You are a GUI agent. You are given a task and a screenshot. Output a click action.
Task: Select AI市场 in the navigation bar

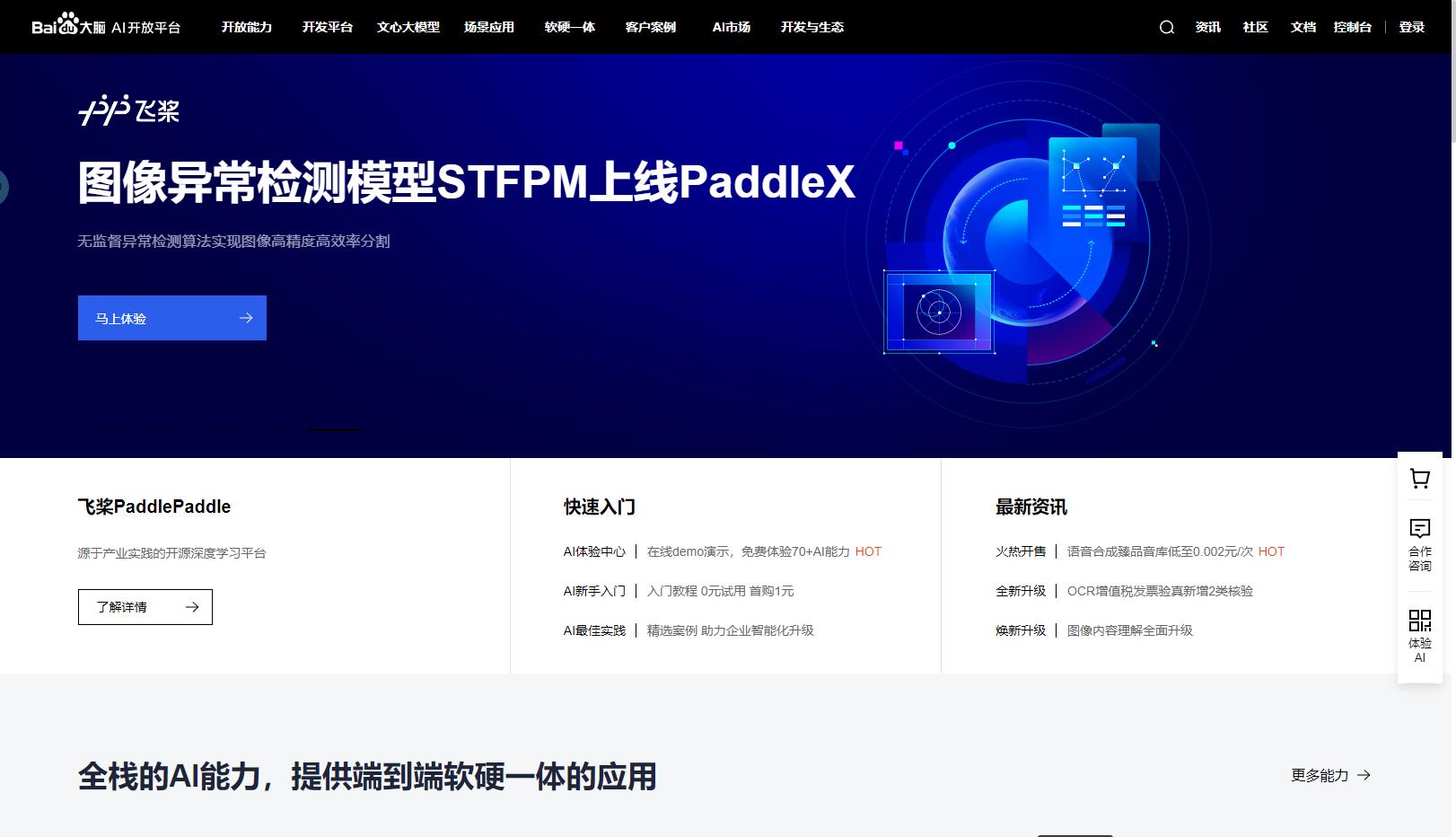[x=730, y=27]
